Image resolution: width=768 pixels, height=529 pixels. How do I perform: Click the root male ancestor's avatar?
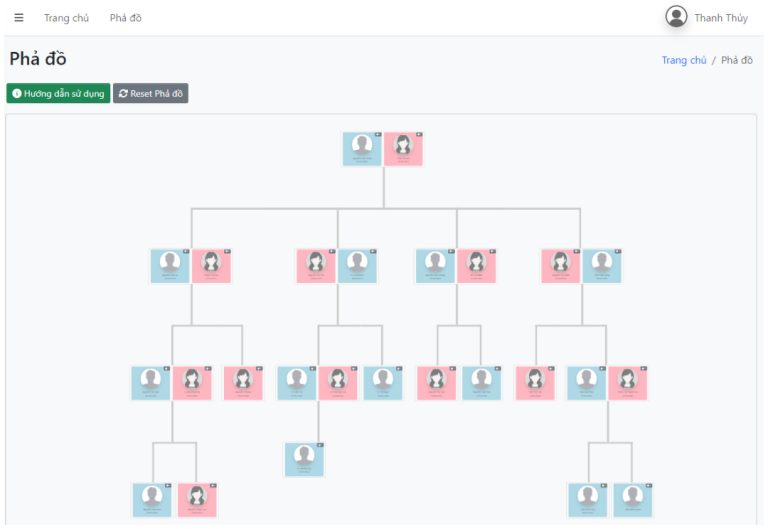[362, 144]
